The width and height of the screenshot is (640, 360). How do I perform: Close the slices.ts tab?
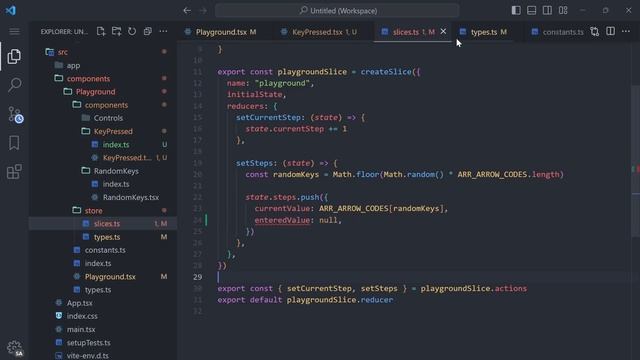[443, 31]
